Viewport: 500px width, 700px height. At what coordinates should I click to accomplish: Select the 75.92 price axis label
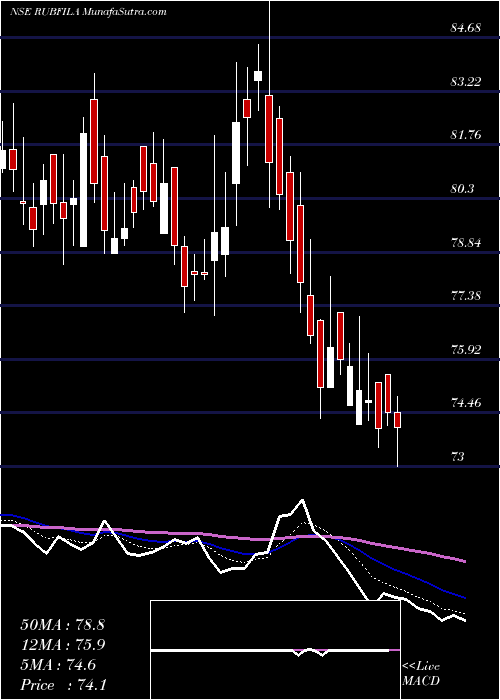(466, 350)
